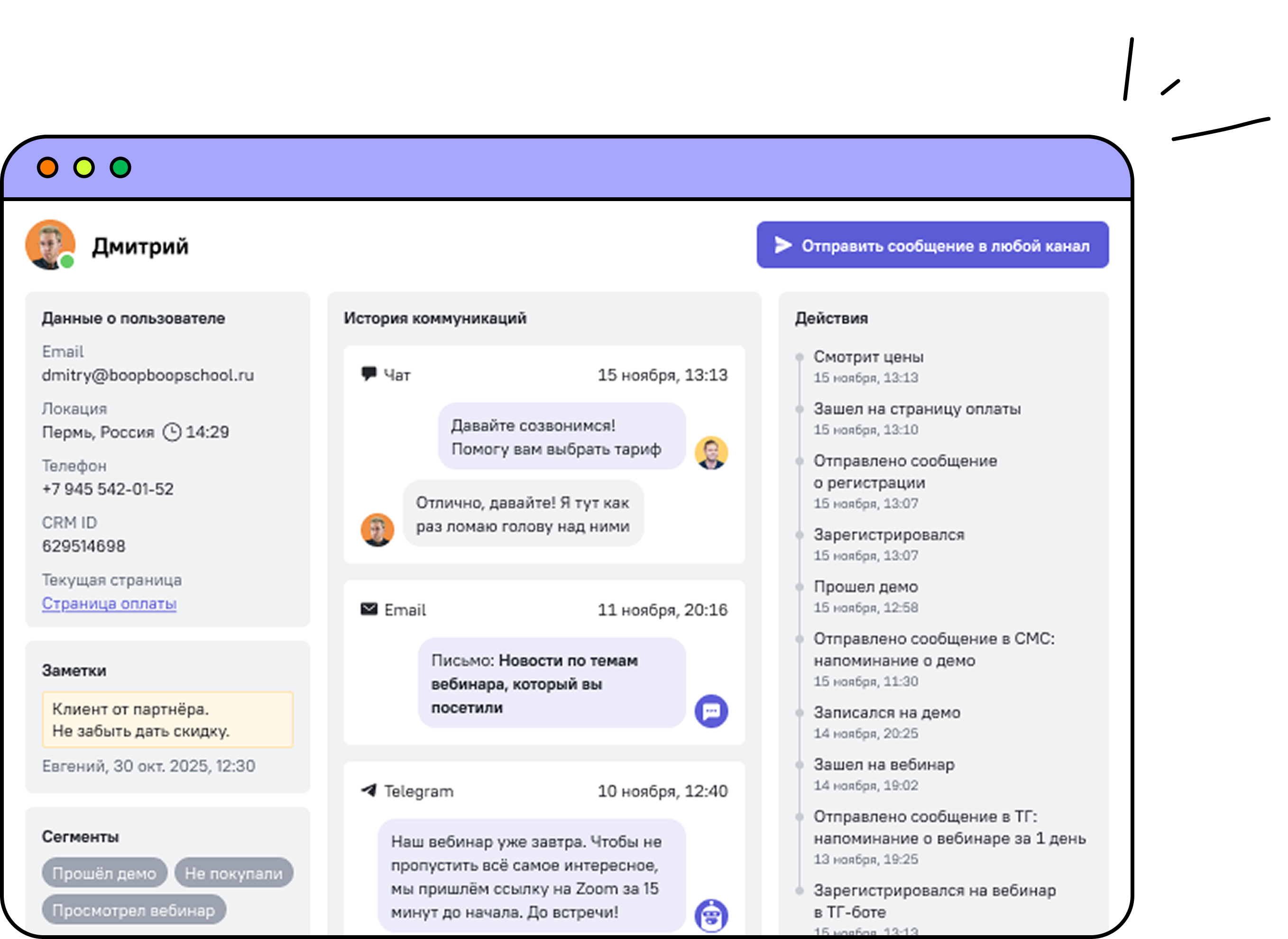Click the Отлично, давайте reply bubble
Image resolution: width=1288 pixels, height=939 pixels.
524,514
